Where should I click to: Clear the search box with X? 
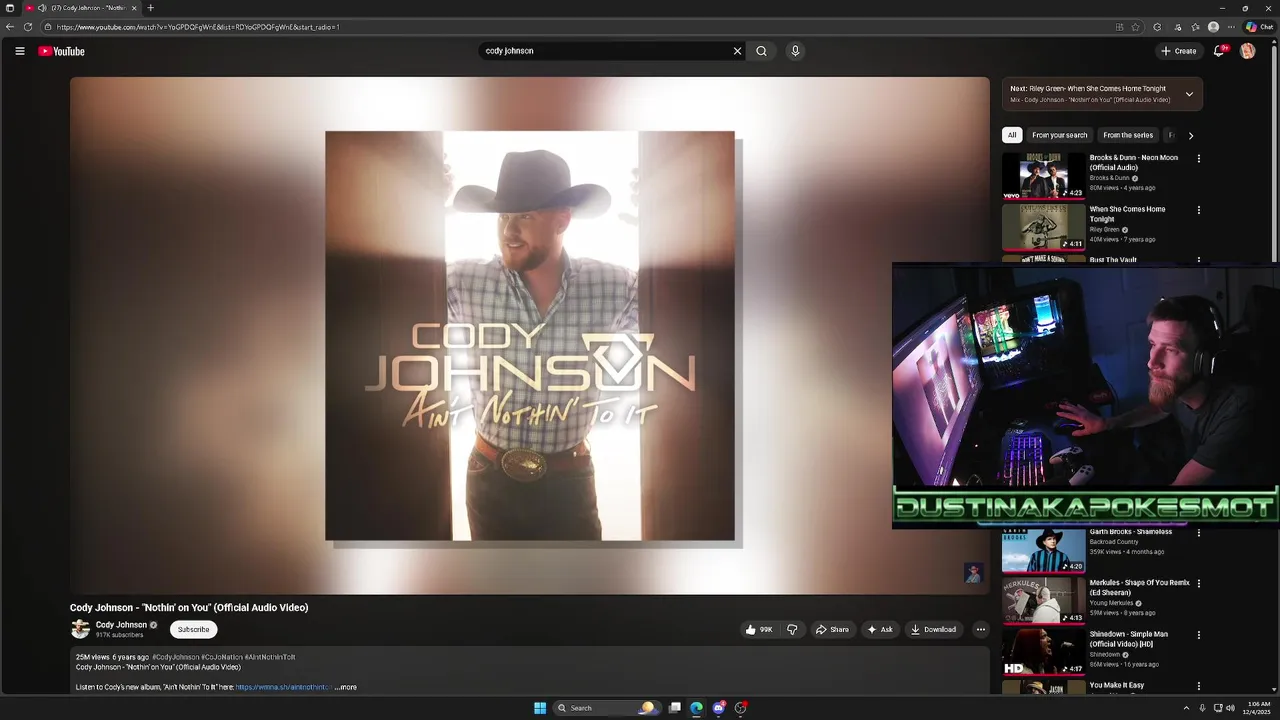point(737,51)
